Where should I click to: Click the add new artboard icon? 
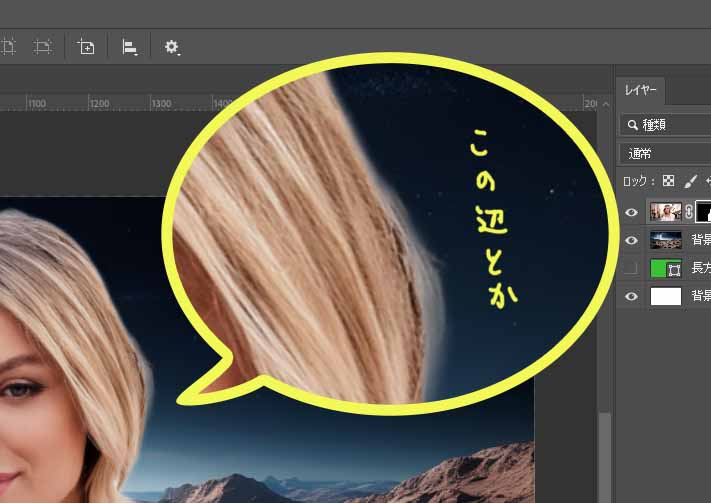[86, 46]
